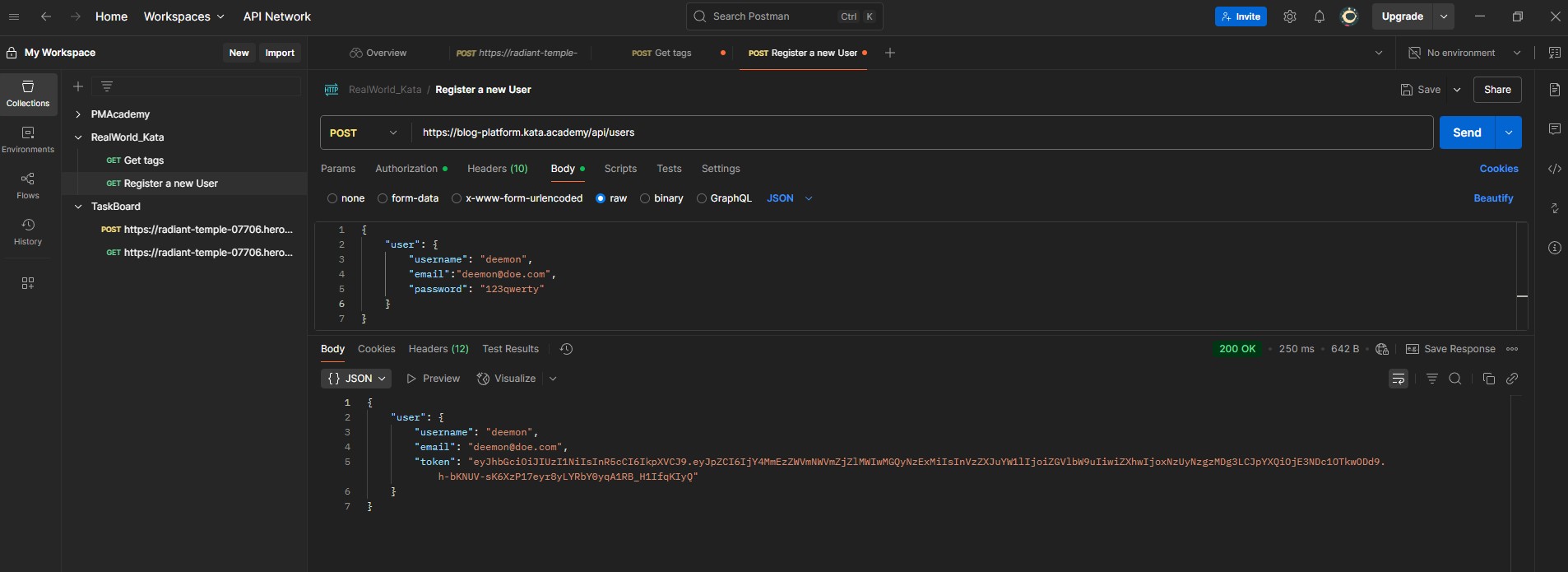This screenshot has height=572, width=1568.
Task: Open the Send options arrow
Action: click(1509, 133)
